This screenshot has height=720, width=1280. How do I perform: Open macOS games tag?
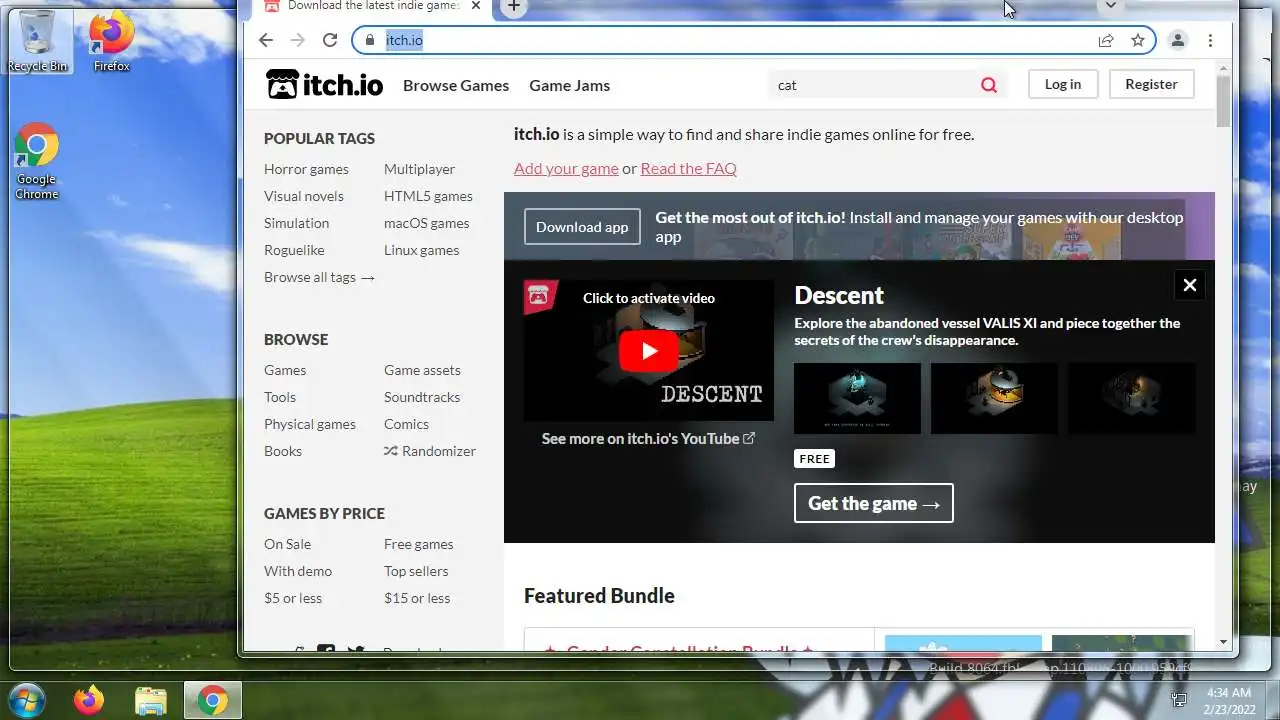pyautogui.click(x=426, y=223)
